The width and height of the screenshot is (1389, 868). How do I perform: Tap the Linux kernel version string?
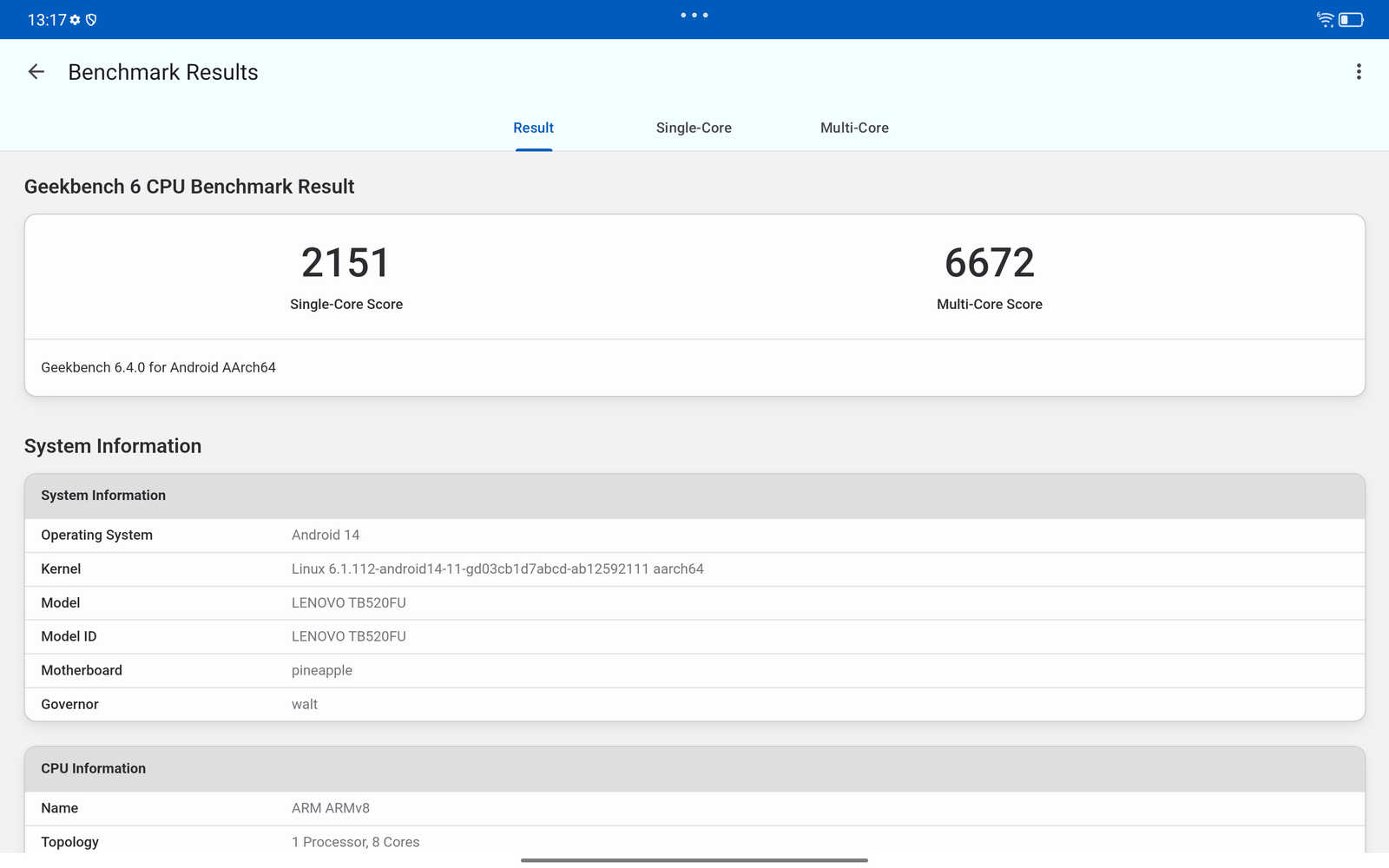pyautogui.click(x=497, y=569)
